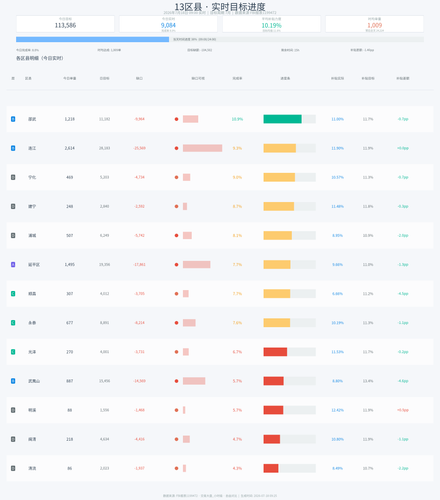Viewport: 440px width, 500px height.
Task: Click the value 1,495 in the table
Action: pos(70,265)
